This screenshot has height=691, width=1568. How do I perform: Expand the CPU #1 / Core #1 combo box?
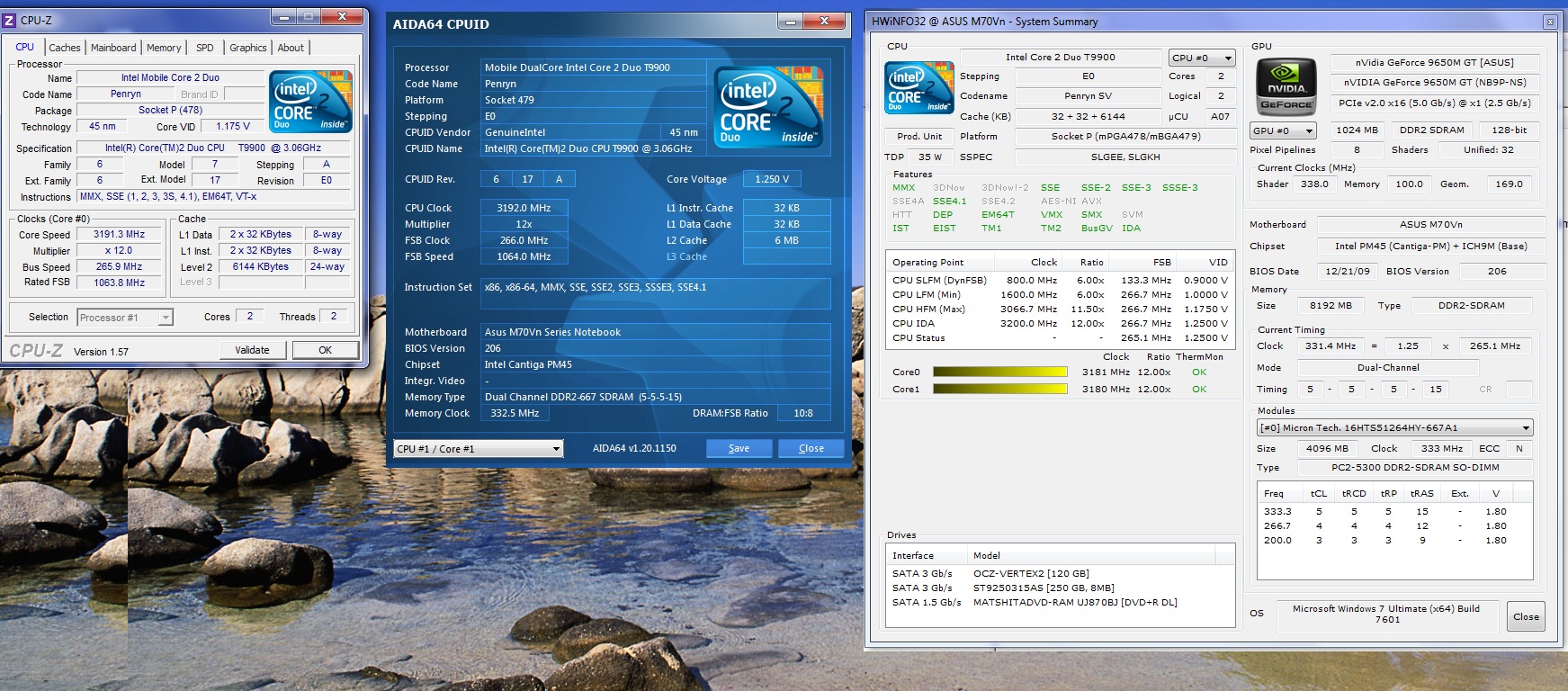[x=479, y=449]
